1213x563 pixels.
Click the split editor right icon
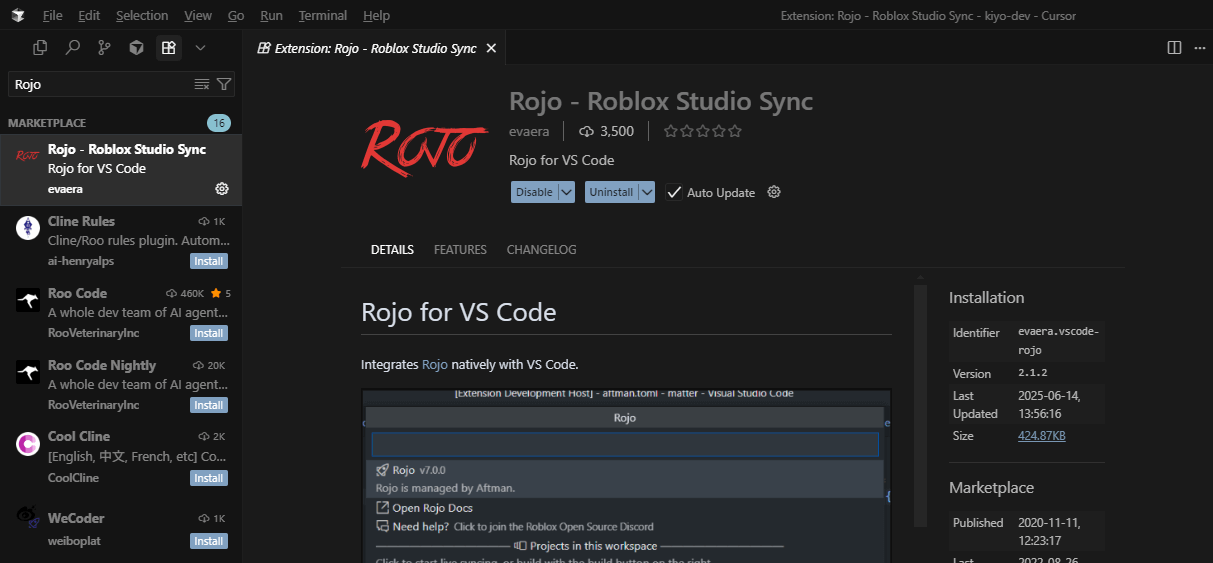[x=1174, y=48]
